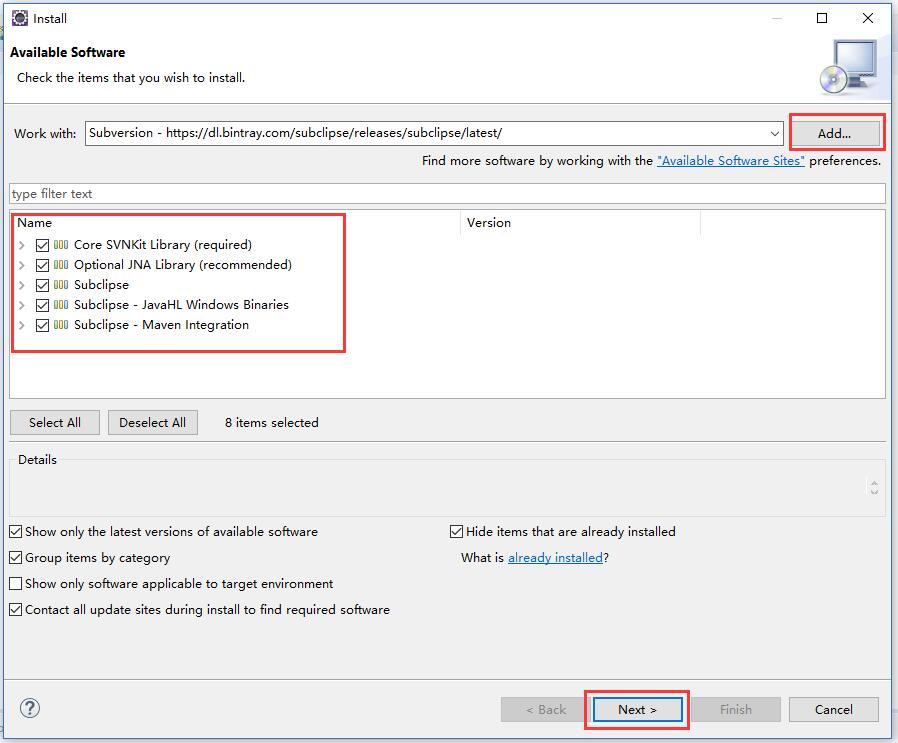Image resolution: width=898 pixels, height=743 pixels.
Task: Uncheck the Subclipse item checkbox
Action: [x=42, y=285]
